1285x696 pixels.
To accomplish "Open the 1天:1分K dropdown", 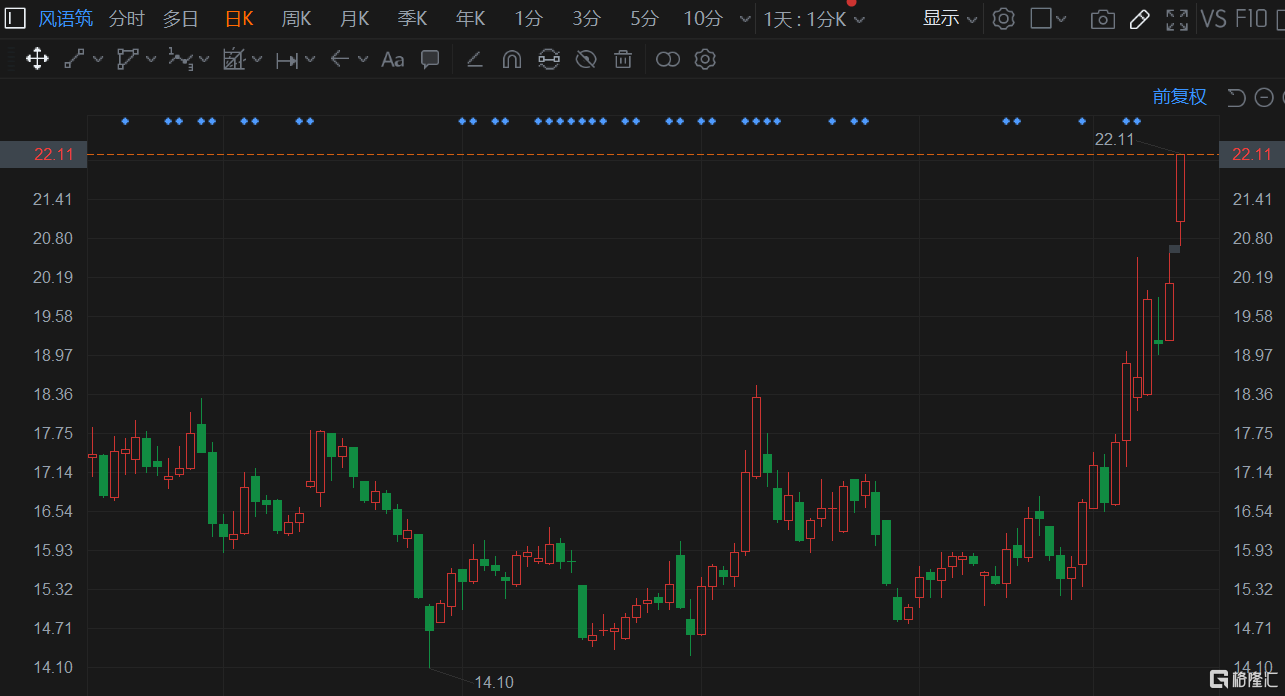I will point(814,19).
